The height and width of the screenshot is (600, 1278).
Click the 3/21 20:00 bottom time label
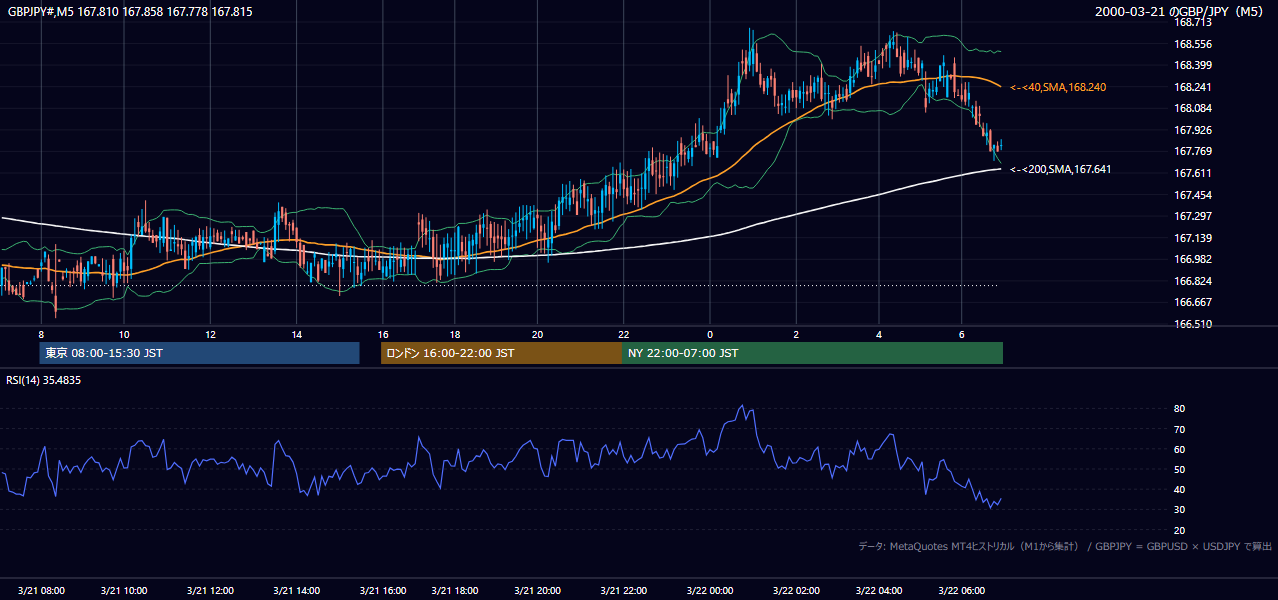pos(537,590)
